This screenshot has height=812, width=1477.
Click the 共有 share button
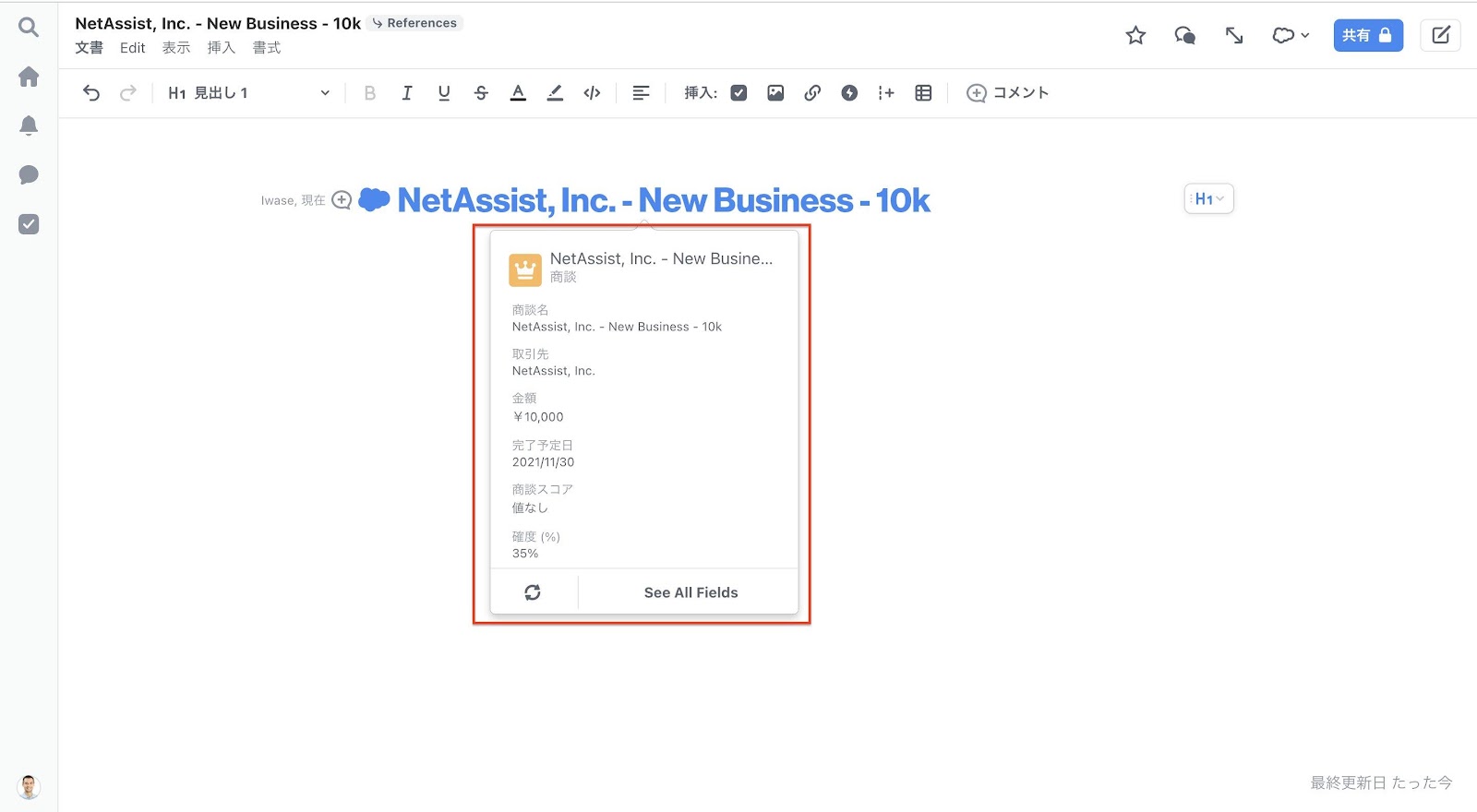point(1368,35)
